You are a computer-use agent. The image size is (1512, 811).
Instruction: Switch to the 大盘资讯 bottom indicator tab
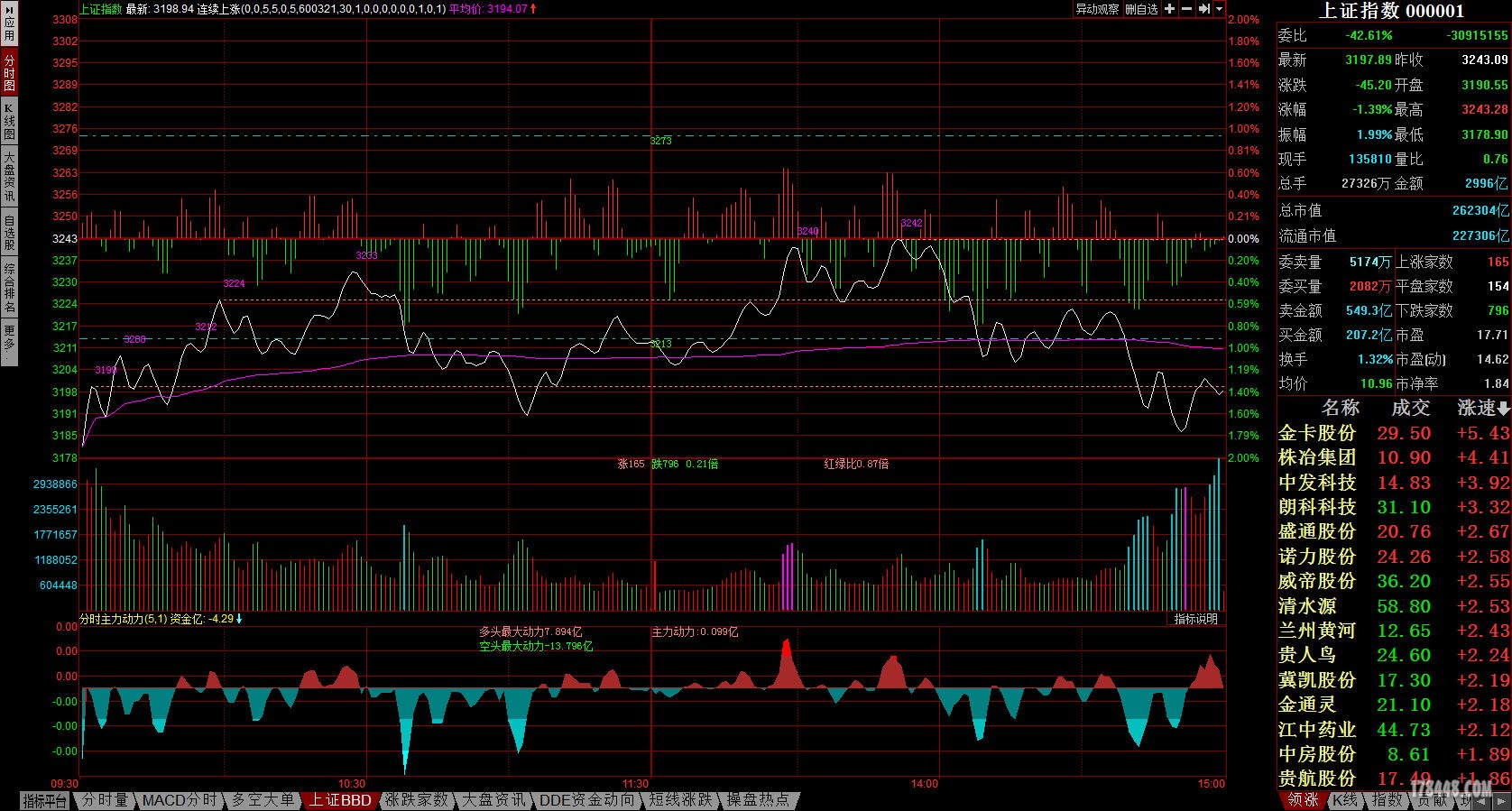(x=493, y=800)
